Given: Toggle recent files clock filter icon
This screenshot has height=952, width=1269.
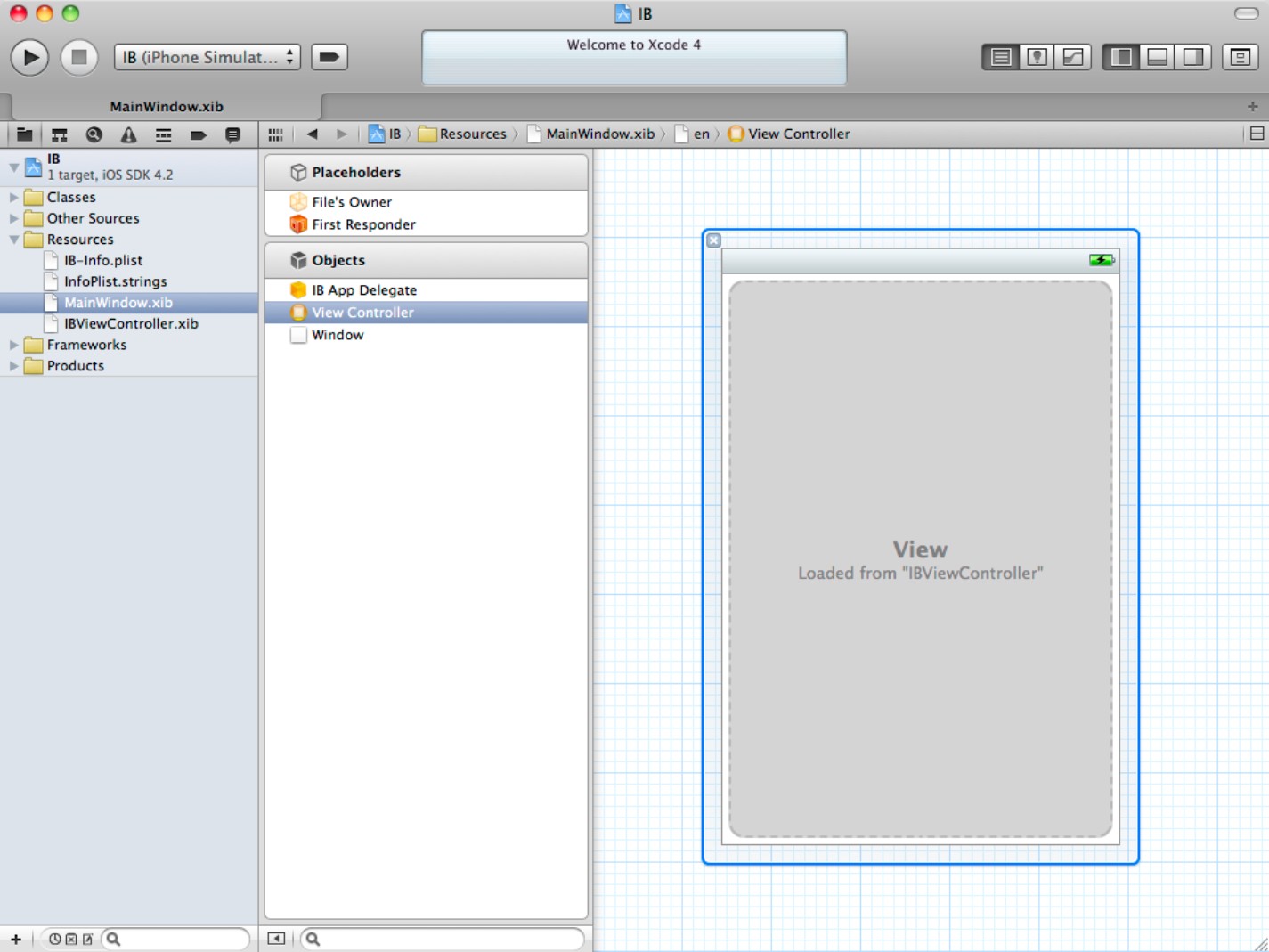Looking at the screenshot, I should tap(55, 939).
